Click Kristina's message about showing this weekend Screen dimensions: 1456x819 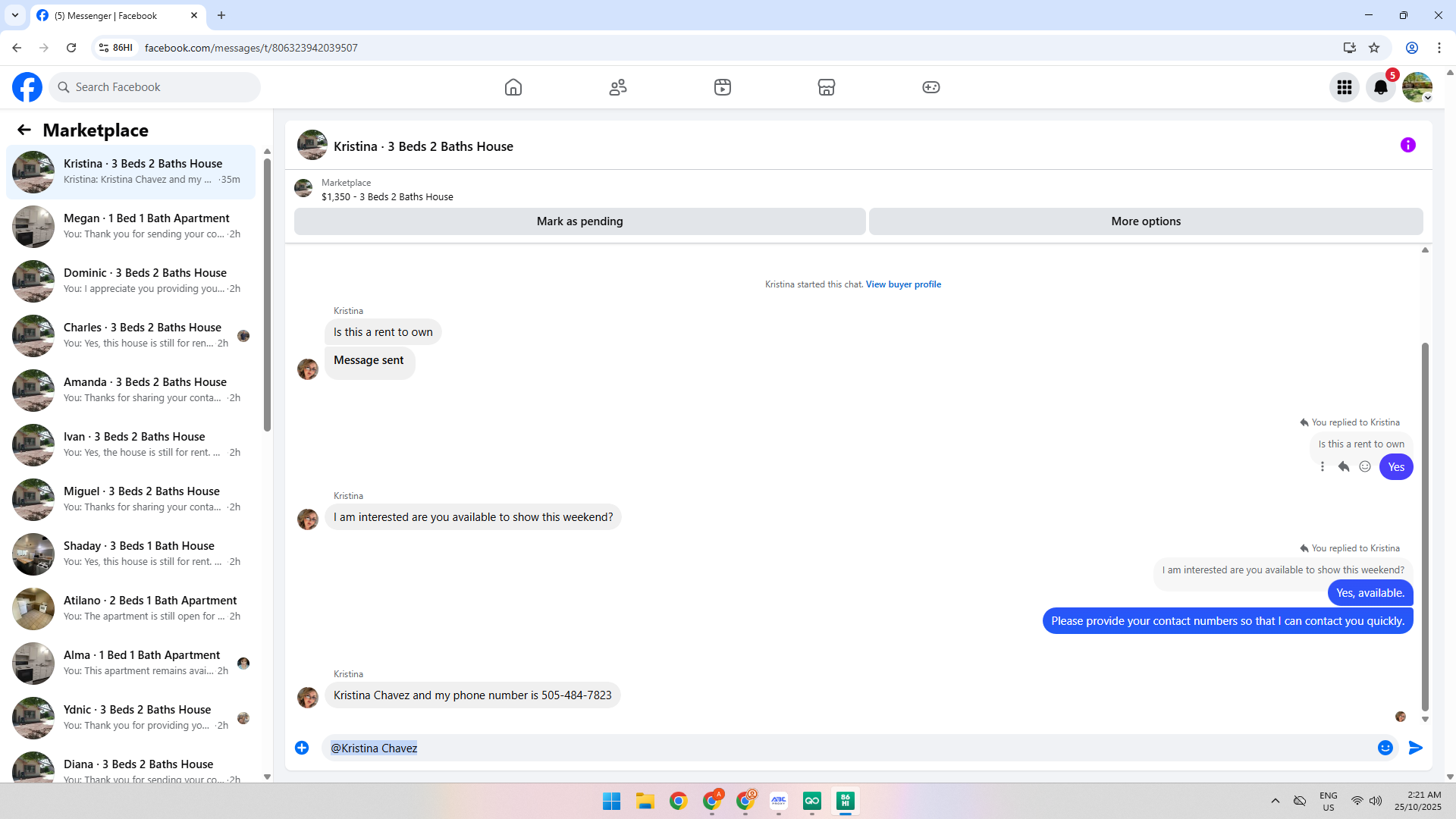pyautogui.click(x=473, y=517)
